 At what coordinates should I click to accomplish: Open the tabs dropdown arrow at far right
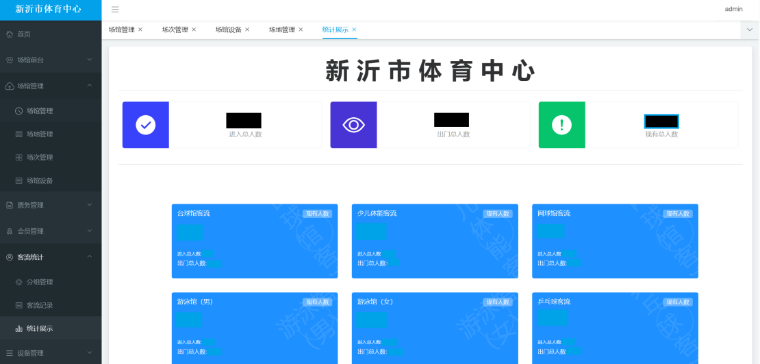750,30
